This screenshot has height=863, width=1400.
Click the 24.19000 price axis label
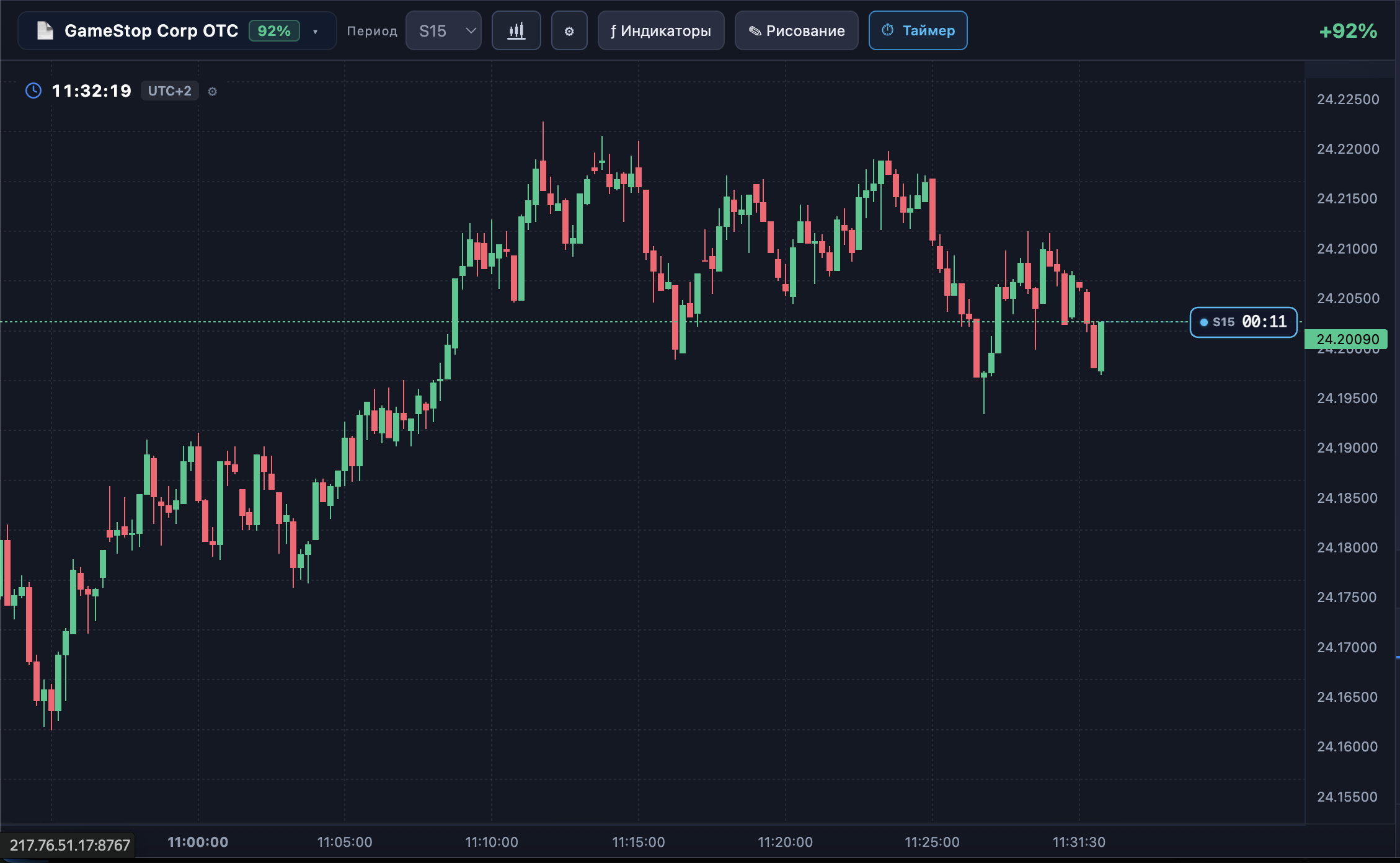click(1347, 448)
